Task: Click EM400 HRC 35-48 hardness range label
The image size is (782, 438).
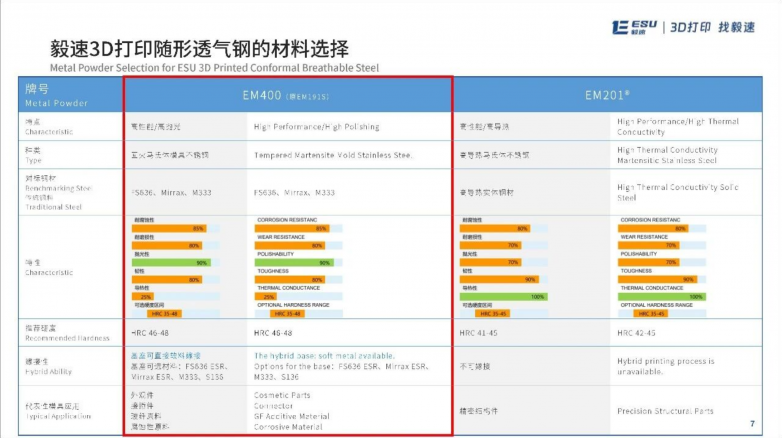Action: pos(287,313)
